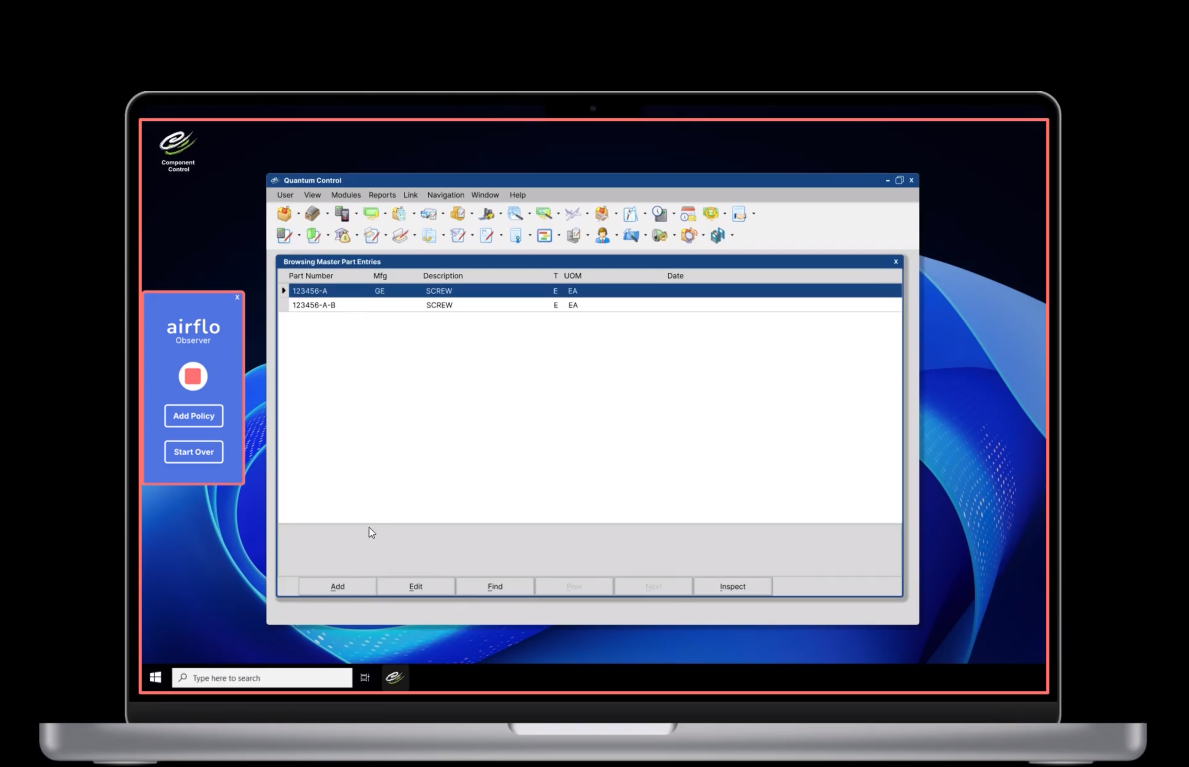Click the Add Policy button
Viewport: 1189px width, 767px height.
193,416
